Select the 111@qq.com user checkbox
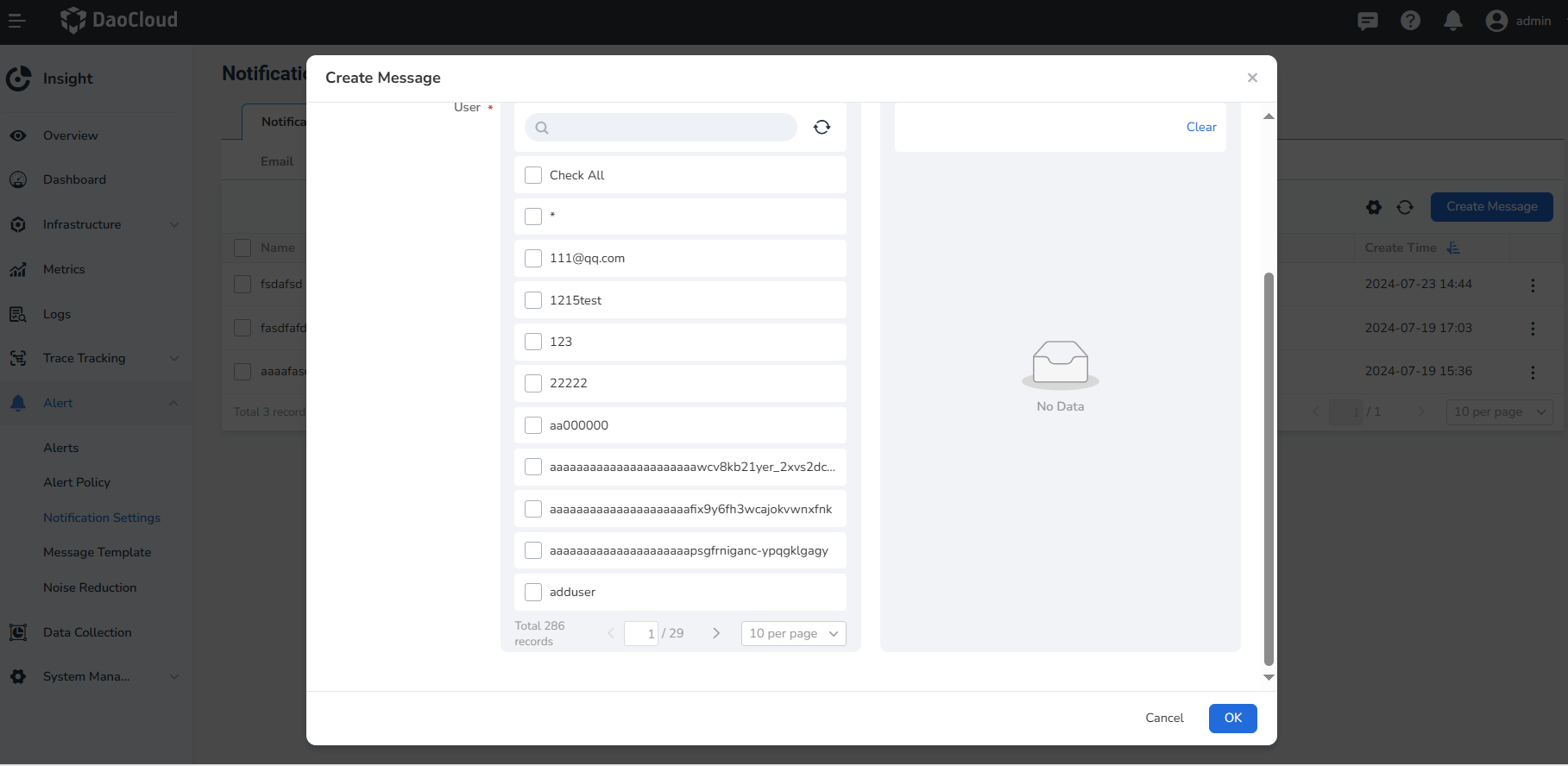 coord(533,258)
